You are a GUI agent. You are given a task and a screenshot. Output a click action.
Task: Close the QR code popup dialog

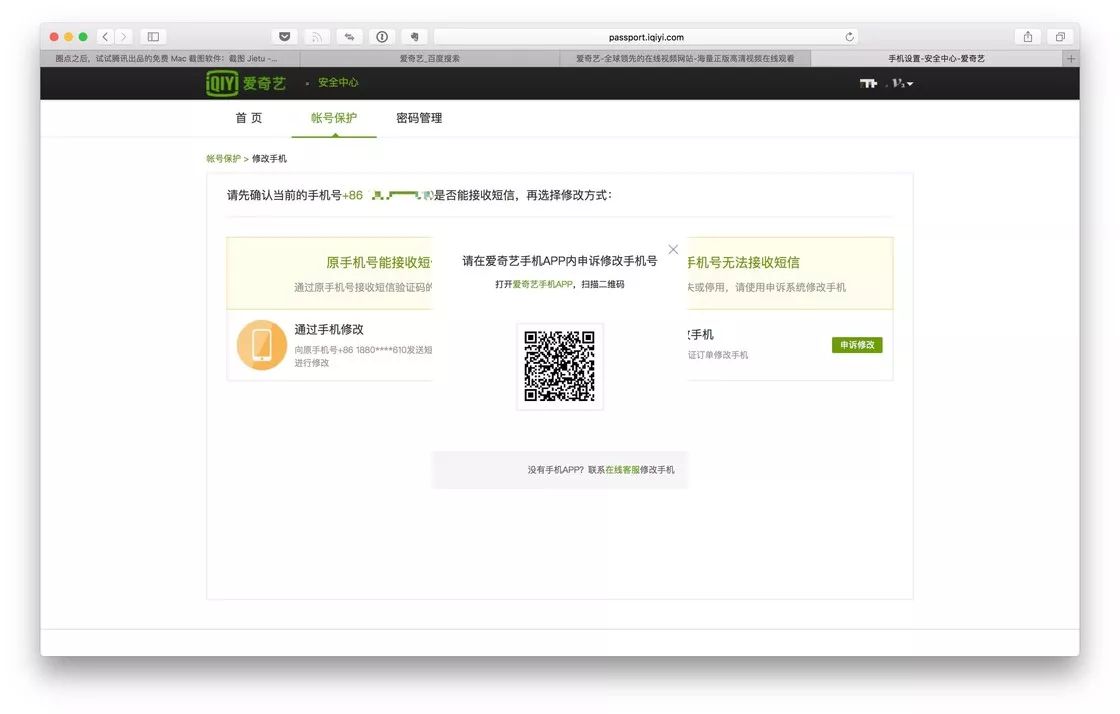[673, 249]
